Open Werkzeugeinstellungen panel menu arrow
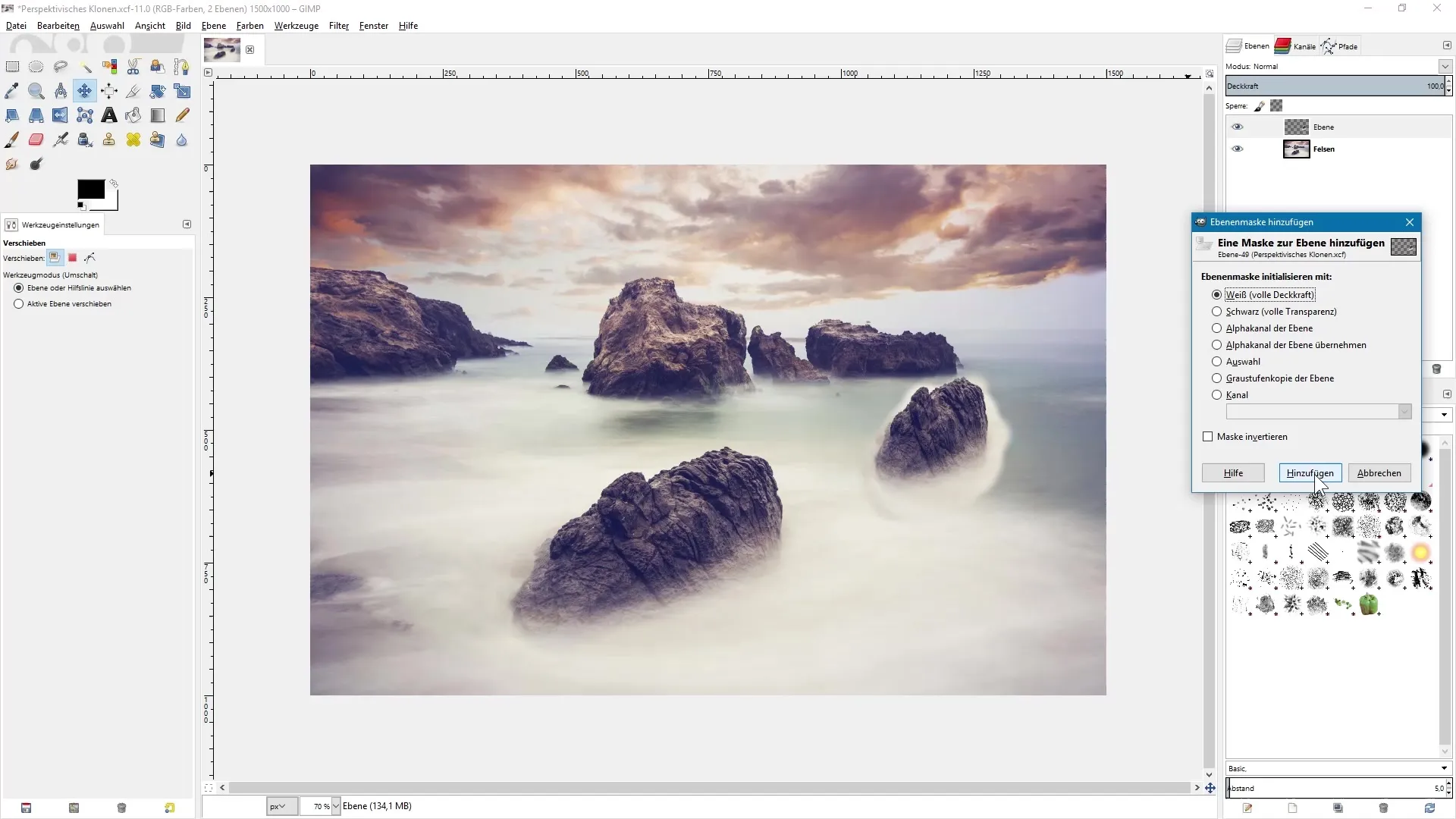 (187, 224)
